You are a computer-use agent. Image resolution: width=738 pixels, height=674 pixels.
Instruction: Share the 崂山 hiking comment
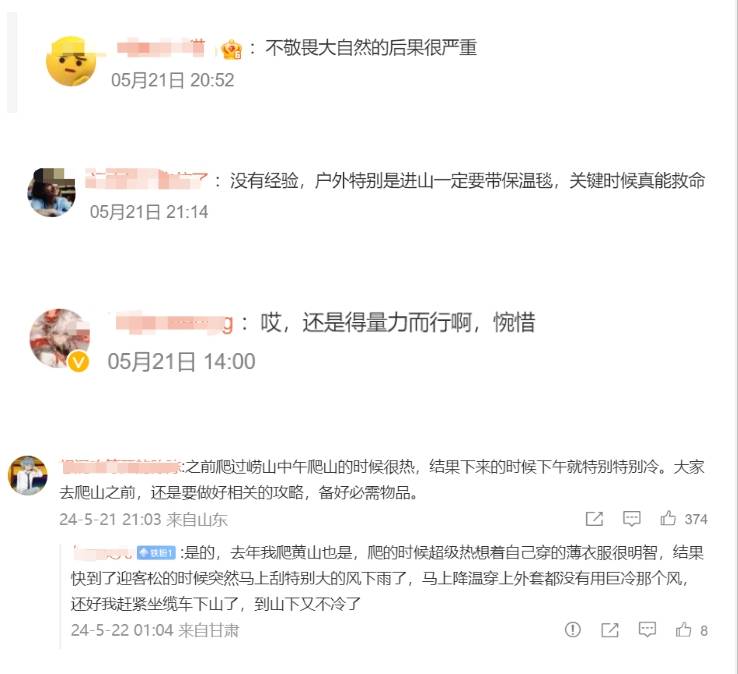point(594,519)
